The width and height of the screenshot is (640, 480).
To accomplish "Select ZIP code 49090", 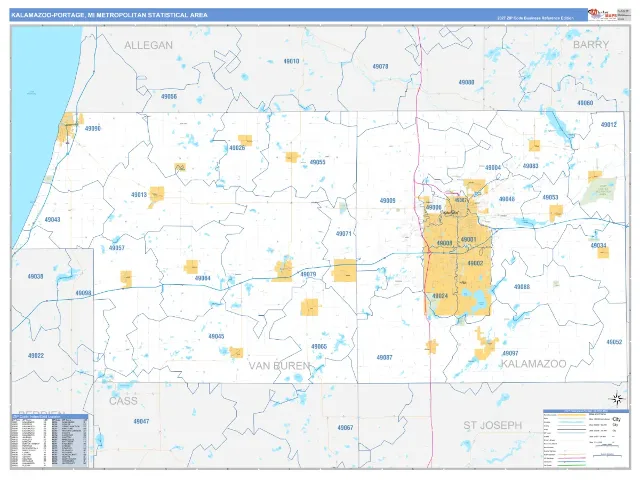I will [93, 129].
